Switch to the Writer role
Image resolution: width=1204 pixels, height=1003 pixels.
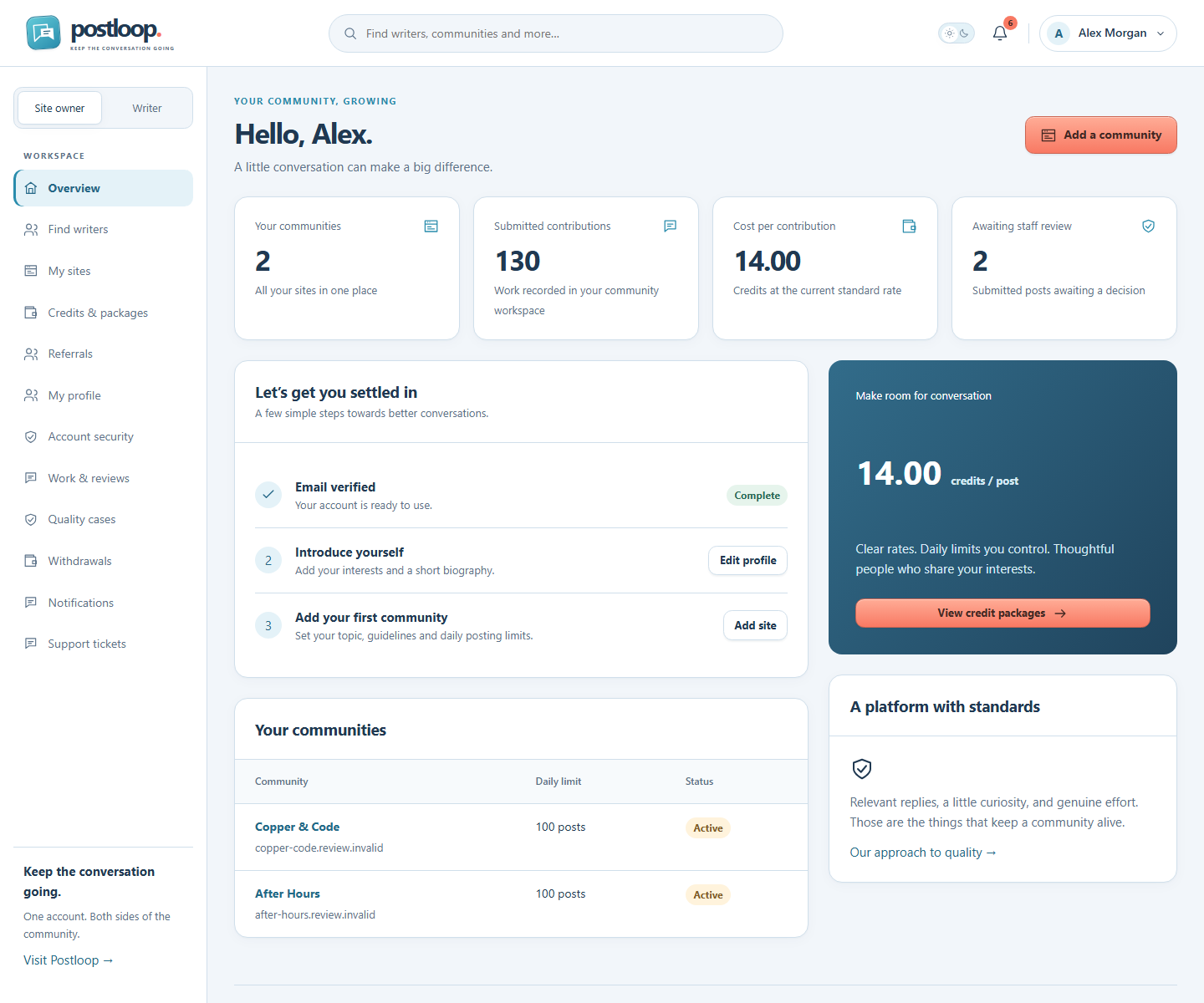(x=147, y=108)
